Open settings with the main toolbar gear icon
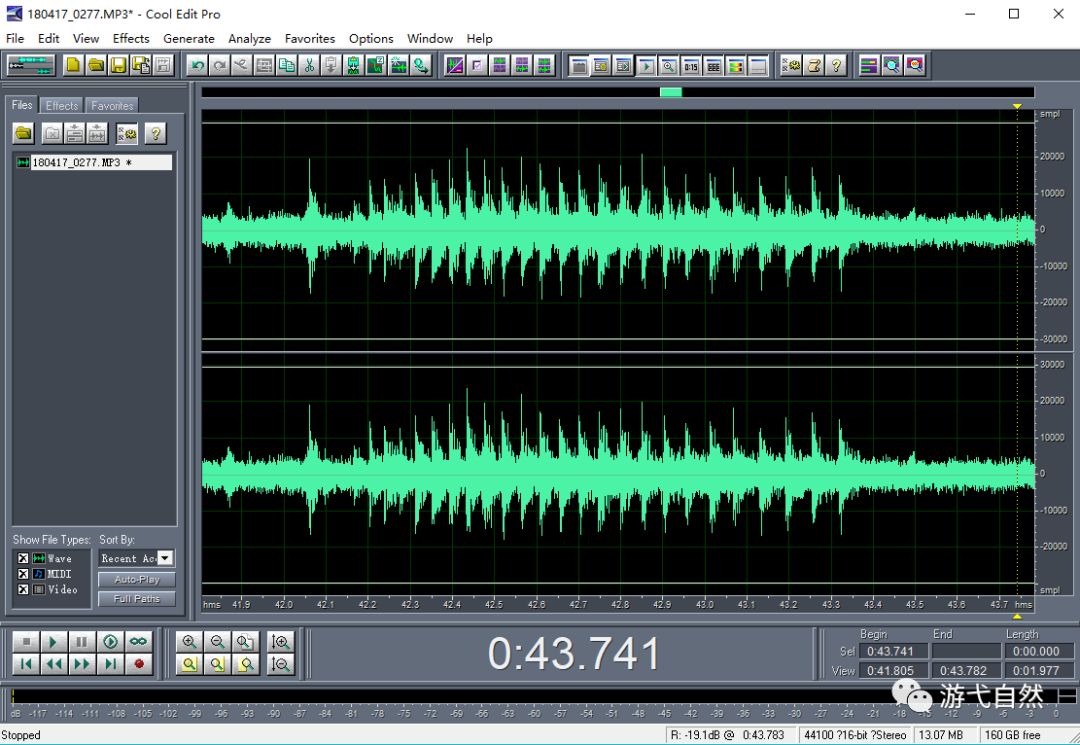This screenshot has height=745, width=1080. [x=791, y=65]
